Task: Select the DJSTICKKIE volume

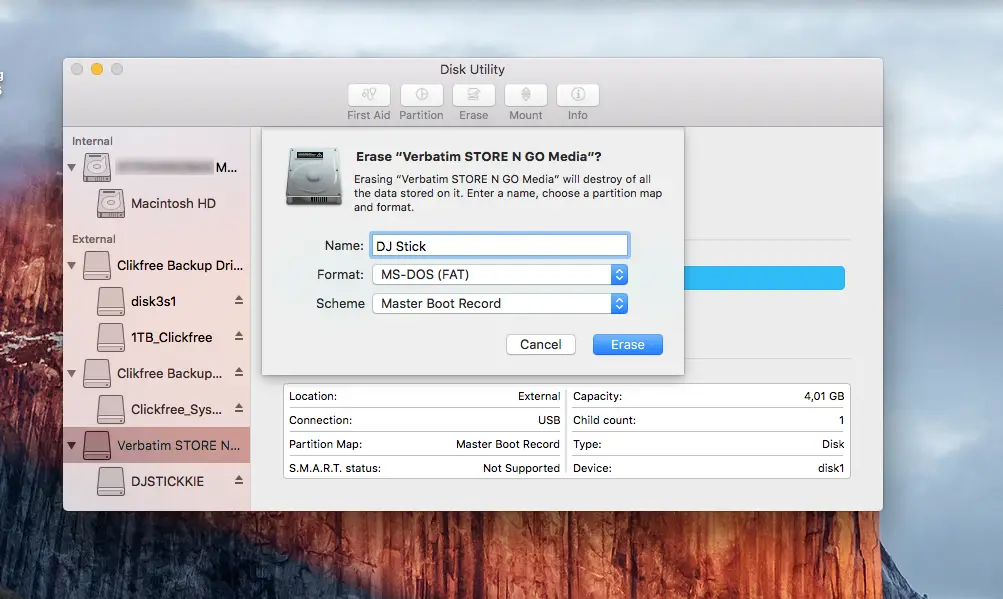Action: [156, 481]
